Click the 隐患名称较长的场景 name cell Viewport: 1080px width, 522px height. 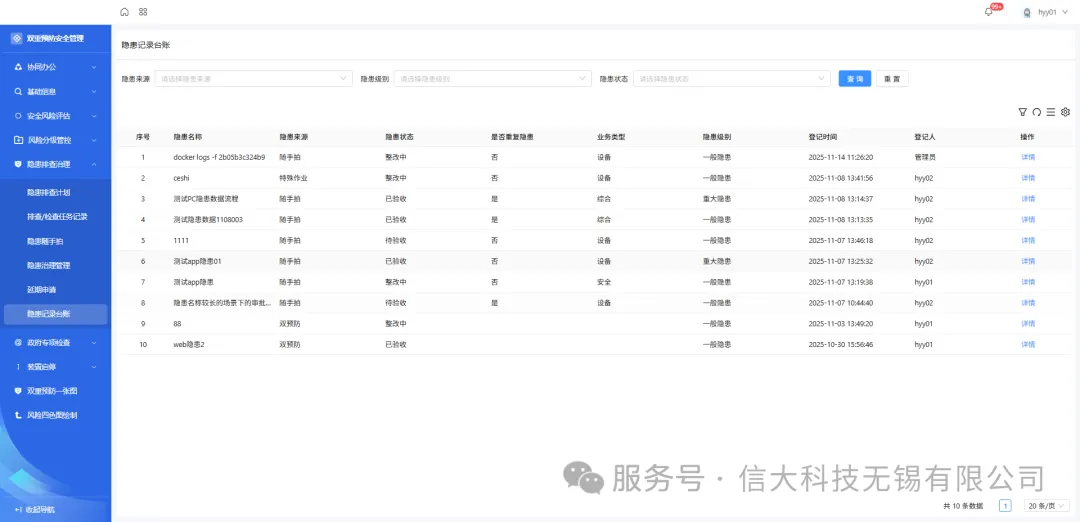point(222,303)
